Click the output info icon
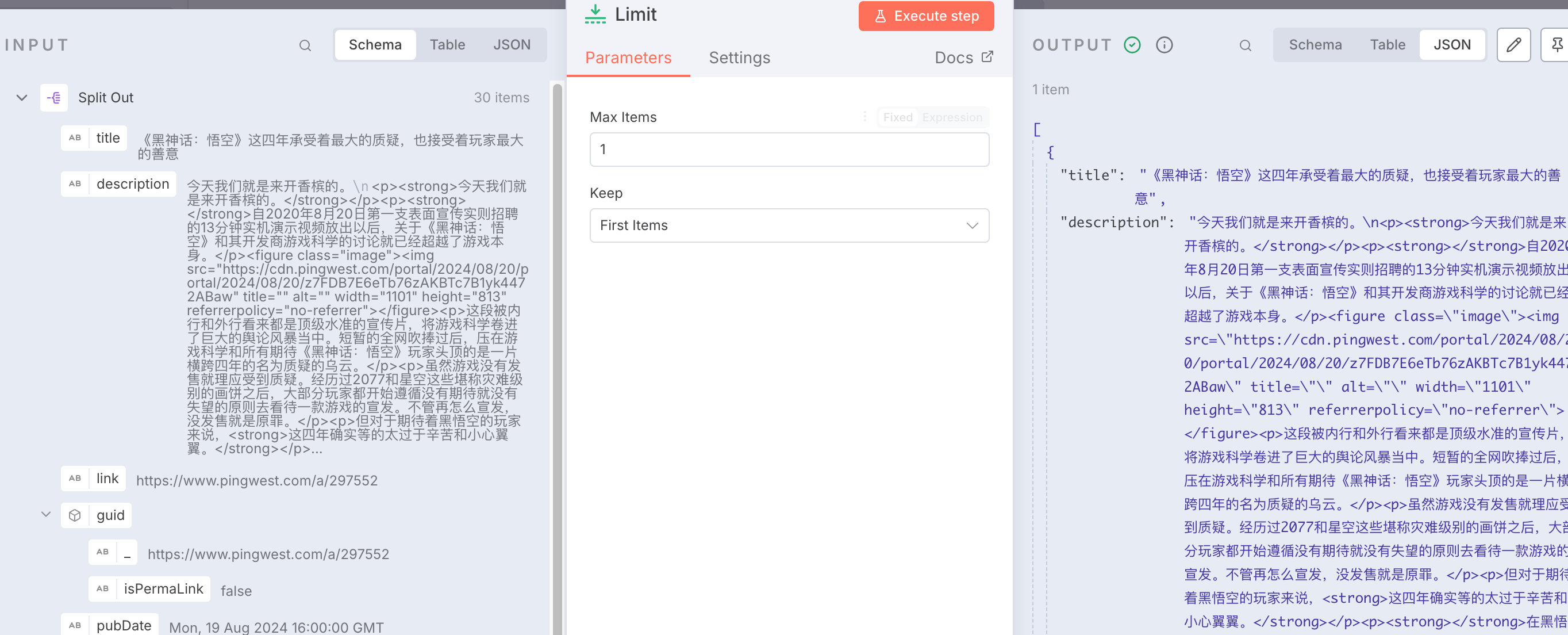Image resolution: width=1568 pixels, height=635 pixels. [1164, 45]
